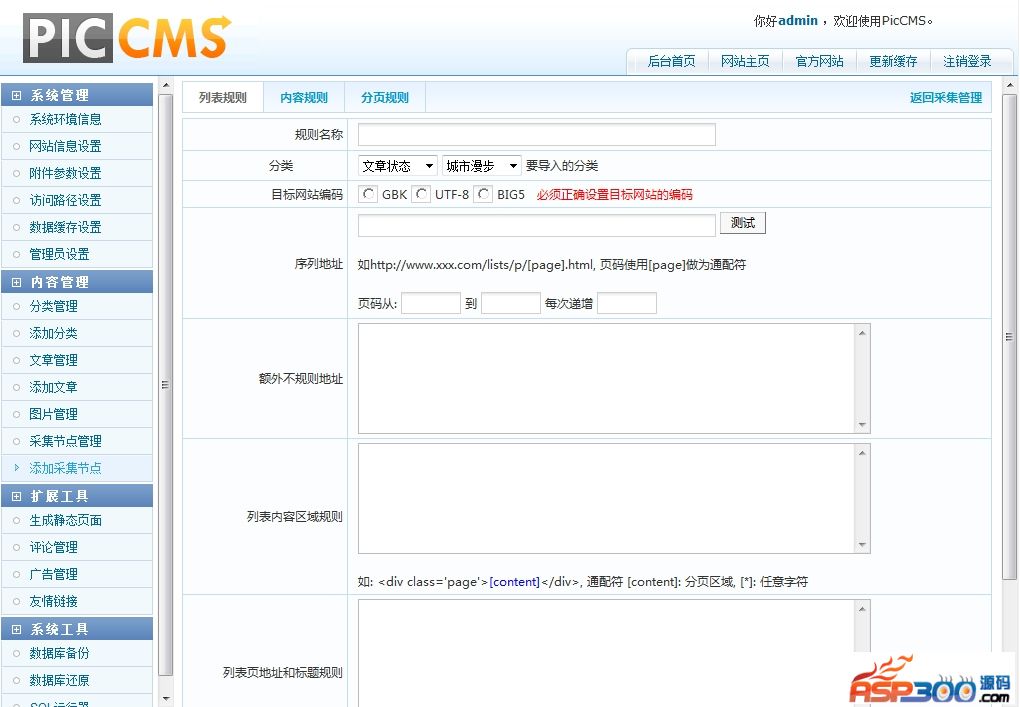Open the 城市漫步 subcategory dropdown
The image size is (1020, 707).
(481, 166)
